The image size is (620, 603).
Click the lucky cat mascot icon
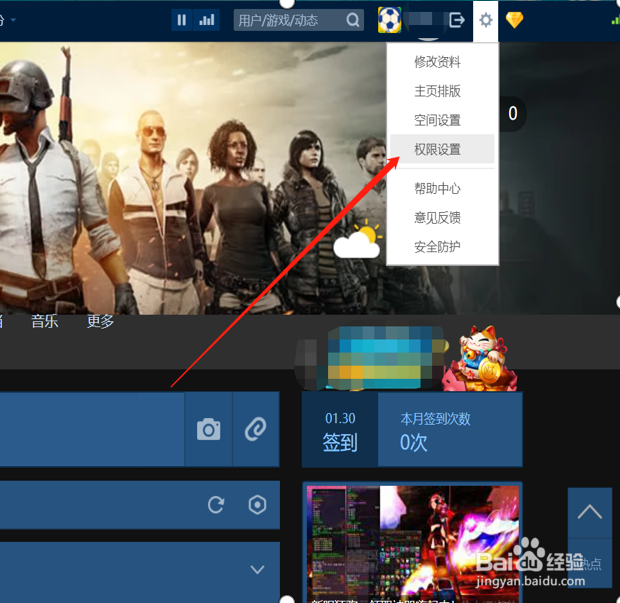[x=480, y=358]
